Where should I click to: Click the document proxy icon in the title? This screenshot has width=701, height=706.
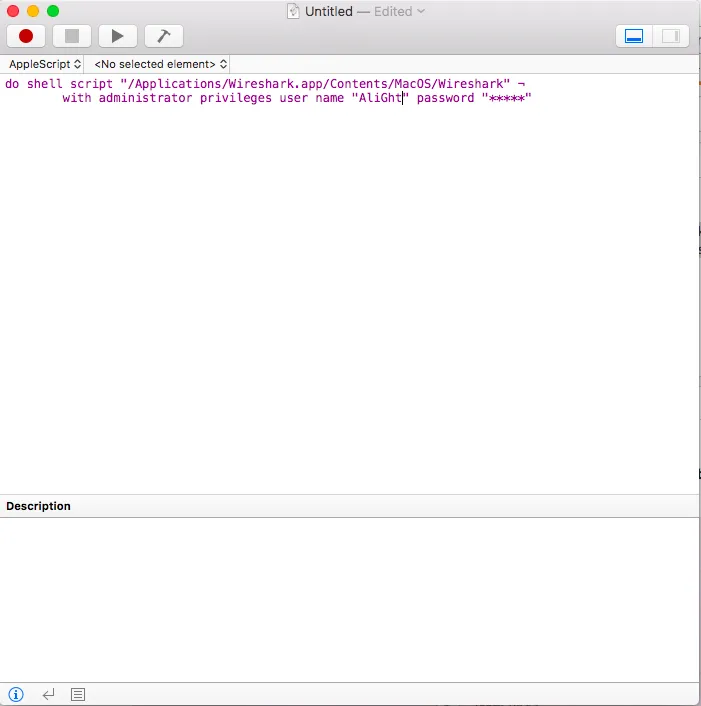(x=293, y=11)
